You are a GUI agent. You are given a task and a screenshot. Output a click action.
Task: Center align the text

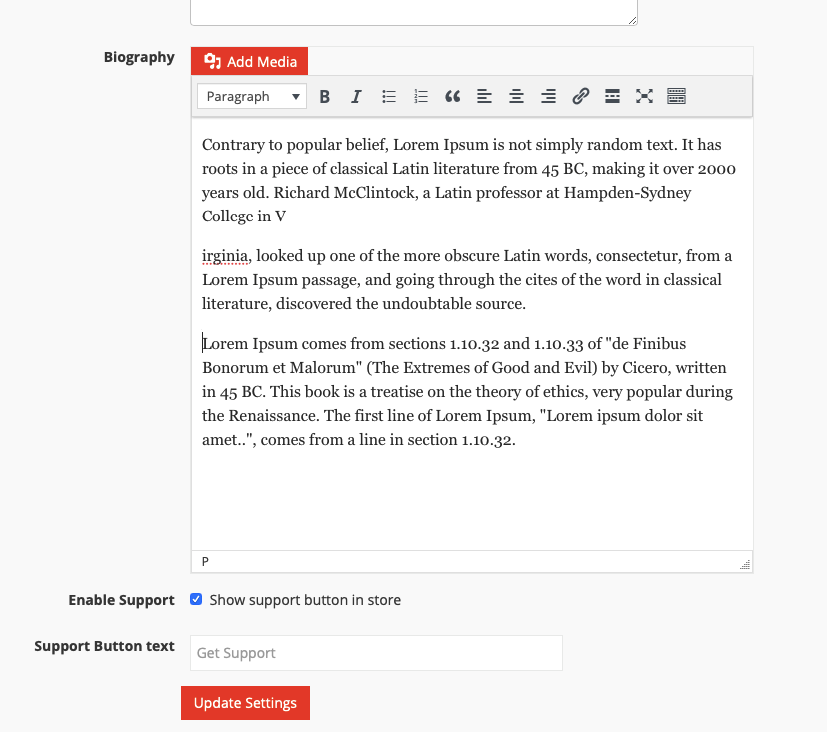click(x=516, y=97)
